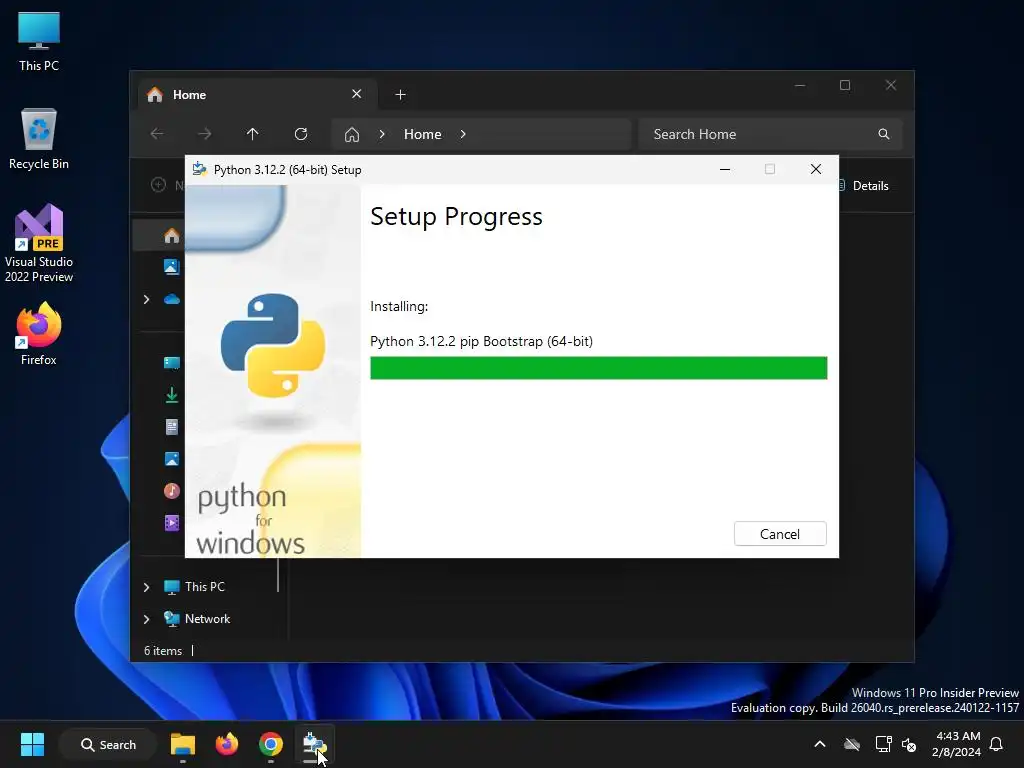The image size is (1024, 768).
Task: Open Music folder in sidebar
Action: (172, 490)
